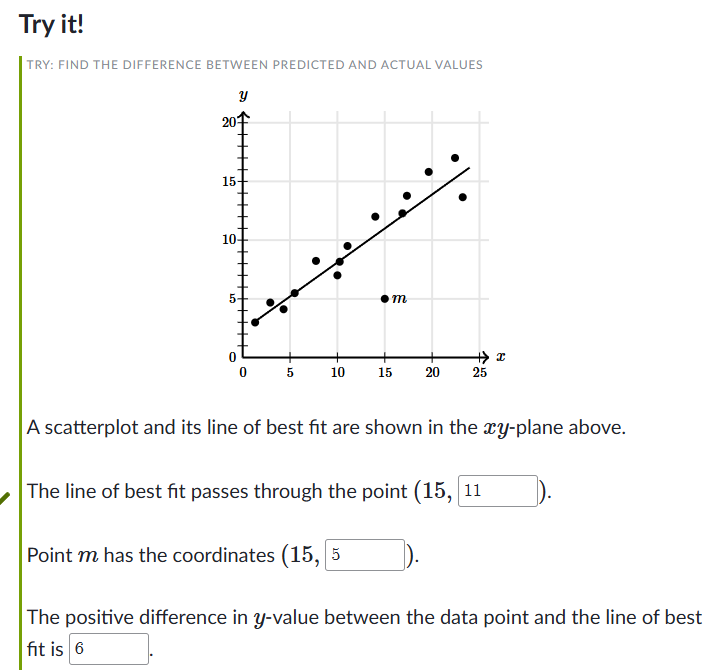Viewport: 726px width, 670px height.
Task: Click the x label at the horizontal axis end
Action: pos(501,356)
